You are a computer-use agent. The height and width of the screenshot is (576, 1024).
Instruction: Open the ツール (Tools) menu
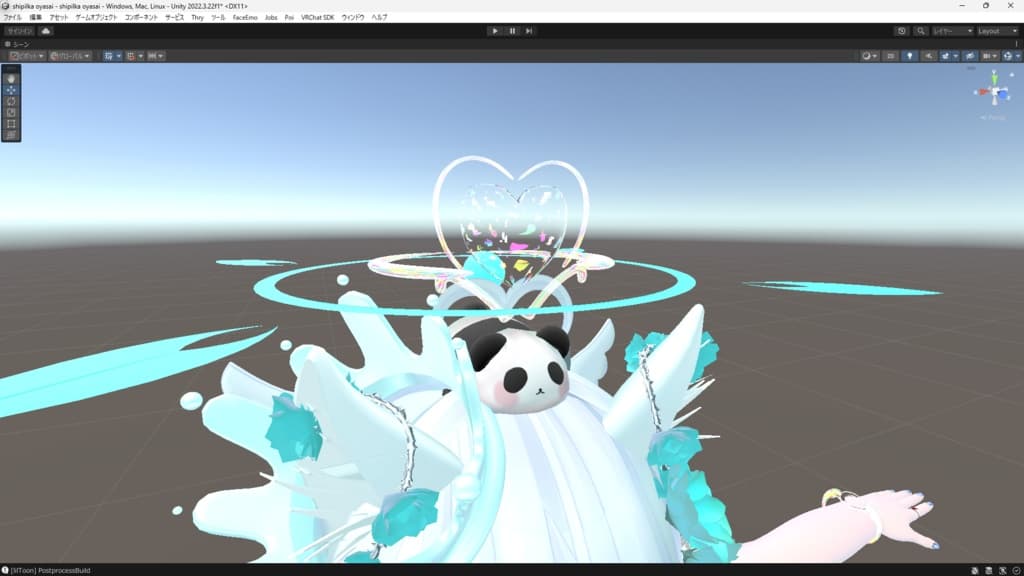point(218,18)
